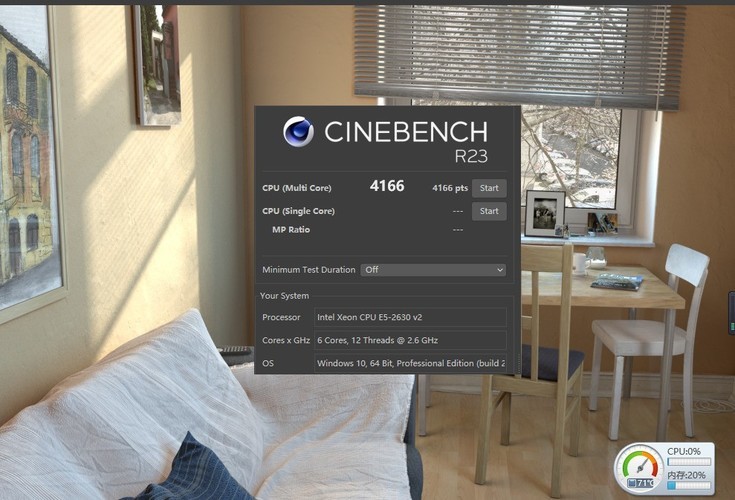The height and width of the screenshot is (500, 735).
Task: Open the Minimum Test Duration dropdown
Action: [x=433, y=270]
